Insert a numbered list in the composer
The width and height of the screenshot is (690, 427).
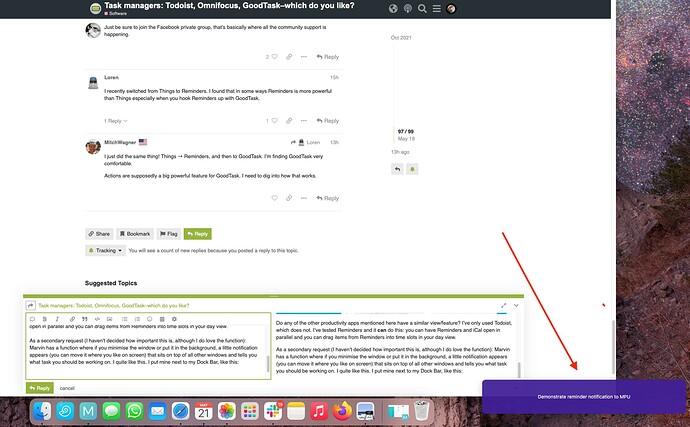click(137, 319)
